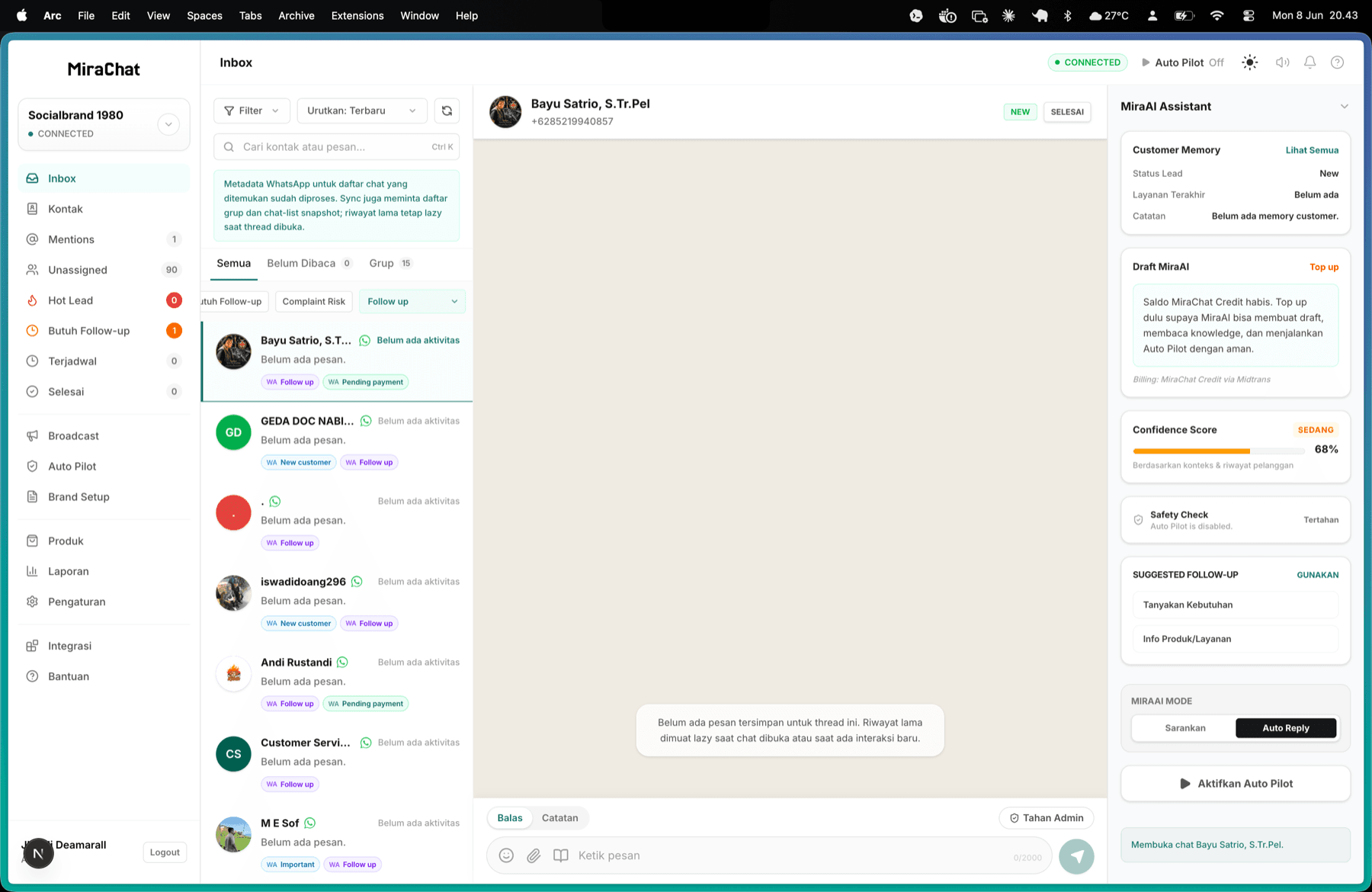The width and height of the screenshot is (1372, 892).
Task: Open knowledge book icon in composer
Action: (561, 855)
